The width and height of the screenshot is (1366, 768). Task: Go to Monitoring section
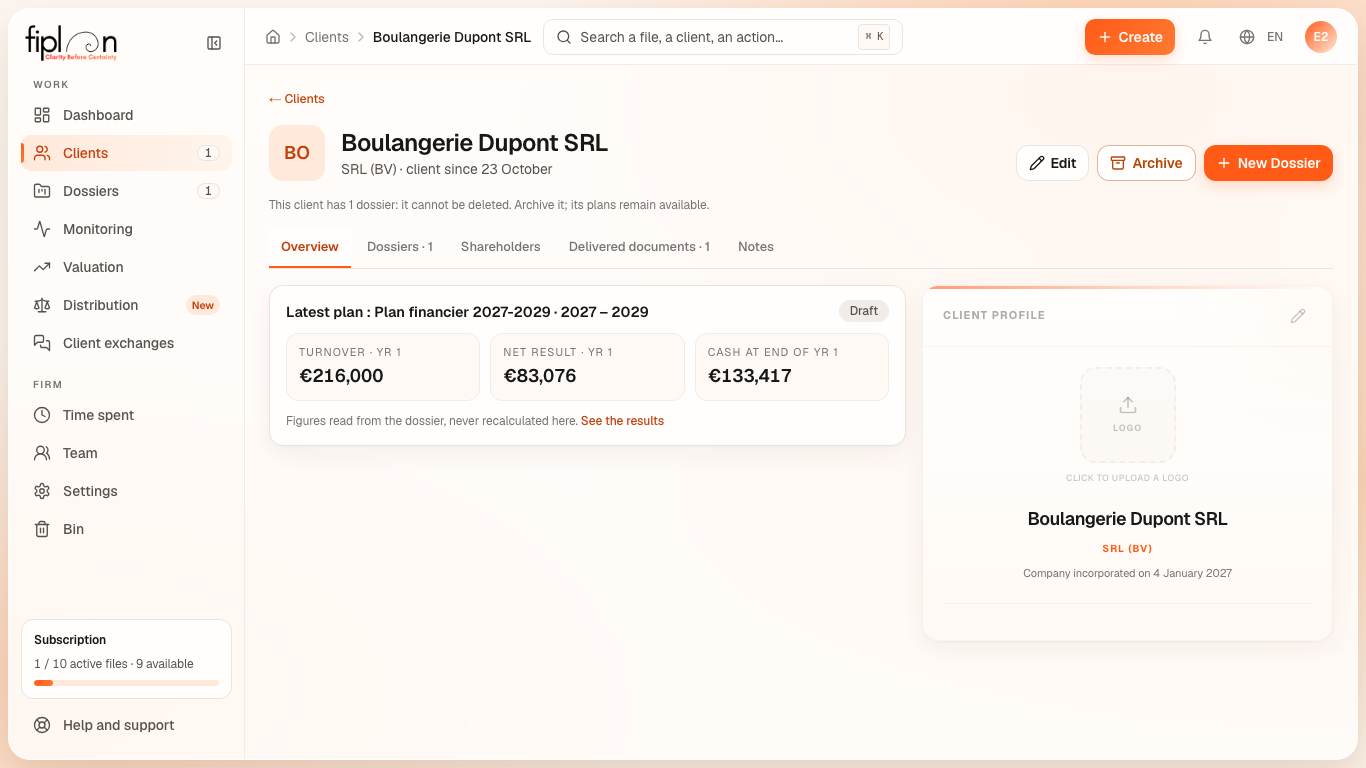(x=126, y=229)
